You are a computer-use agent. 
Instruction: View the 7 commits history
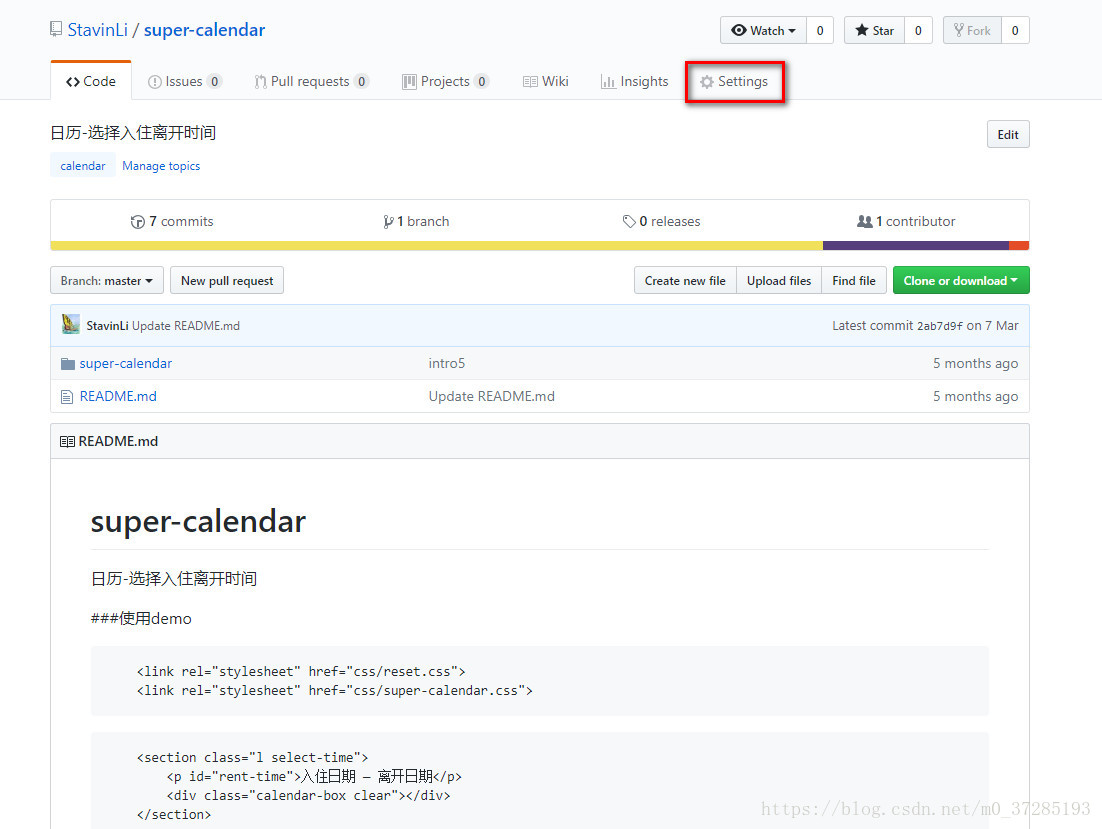click(172, 221)
